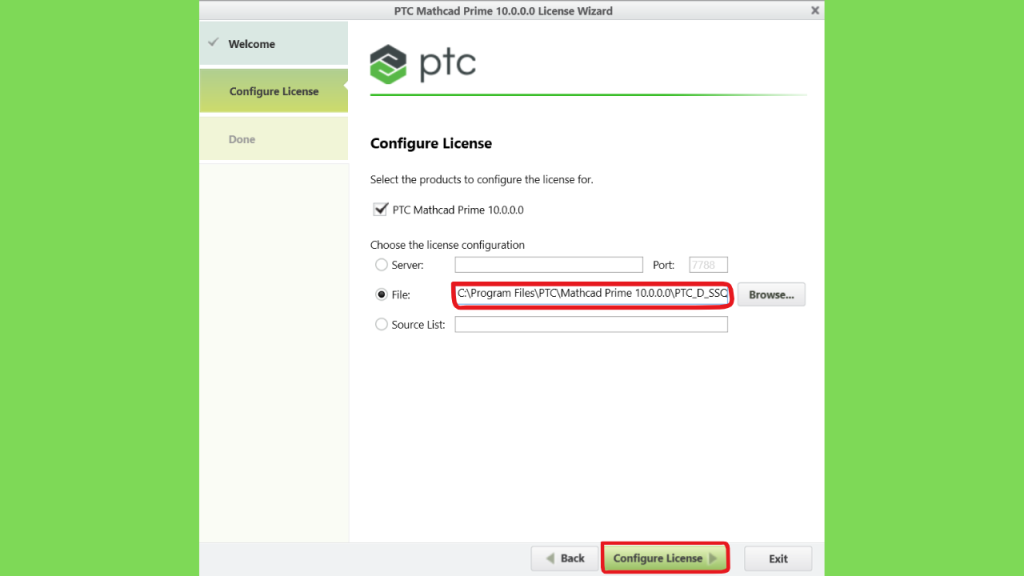This screenshot has width=1024, height=576.
Task: Focus the Server address input field
Action: (x=549, y=264)
